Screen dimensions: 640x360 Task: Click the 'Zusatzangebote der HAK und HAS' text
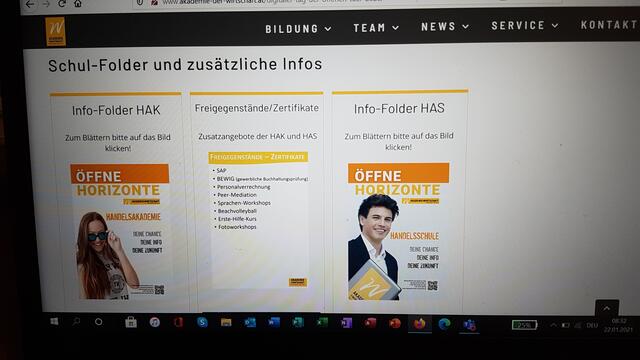point(258,136)
